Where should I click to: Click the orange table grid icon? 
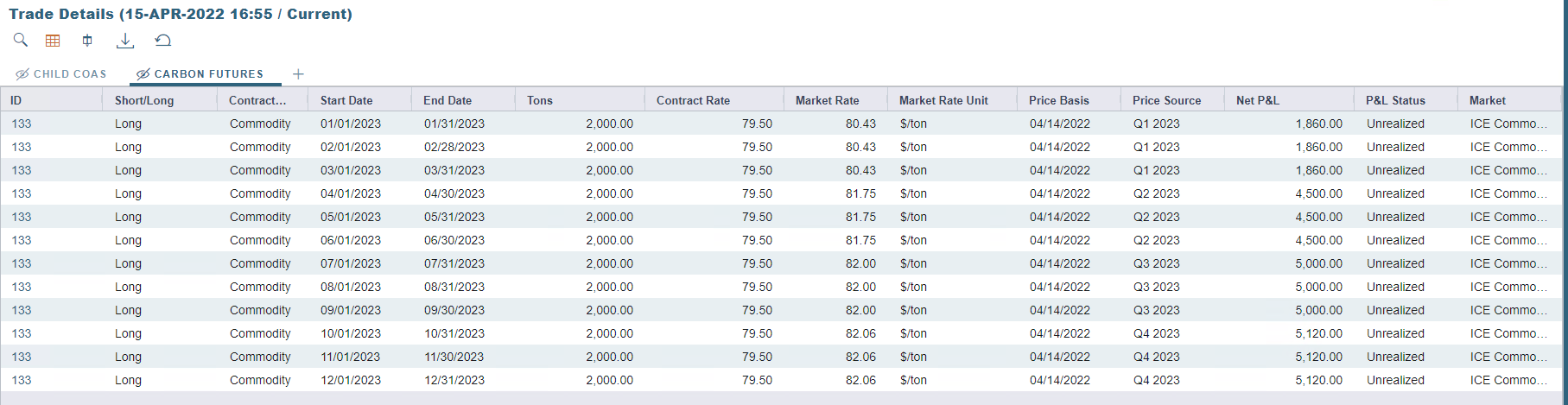pos(53,41)
